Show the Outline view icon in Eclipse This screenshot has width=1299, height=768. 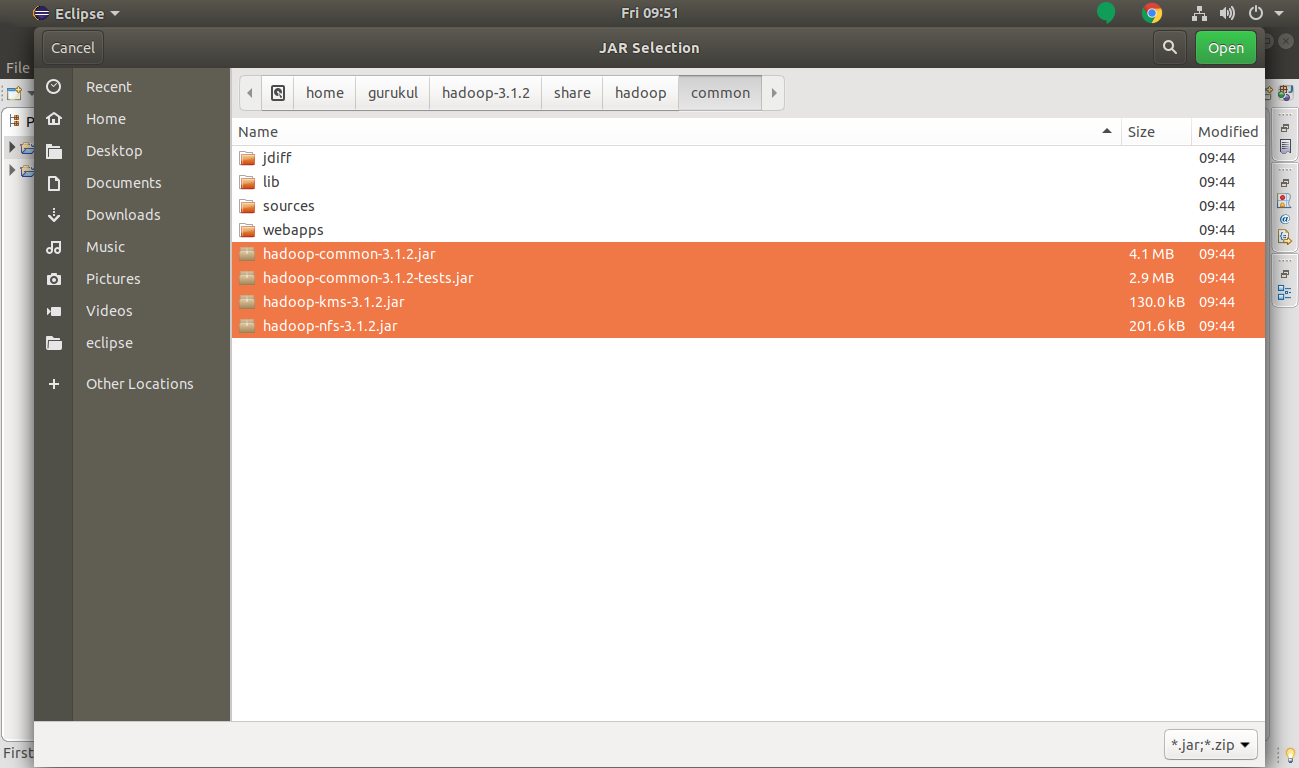[1285, 293]
